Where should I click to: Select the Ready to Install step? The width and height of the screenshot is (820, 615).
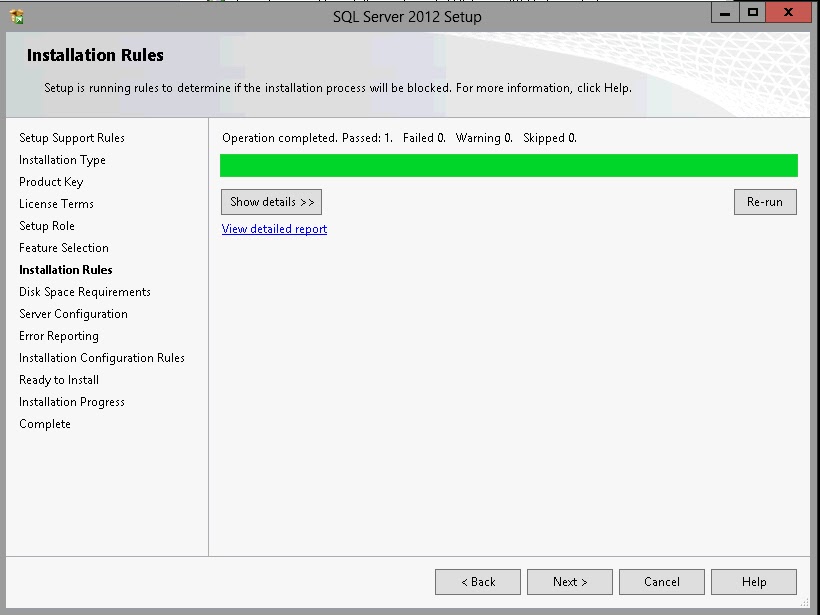coord(58,379)
